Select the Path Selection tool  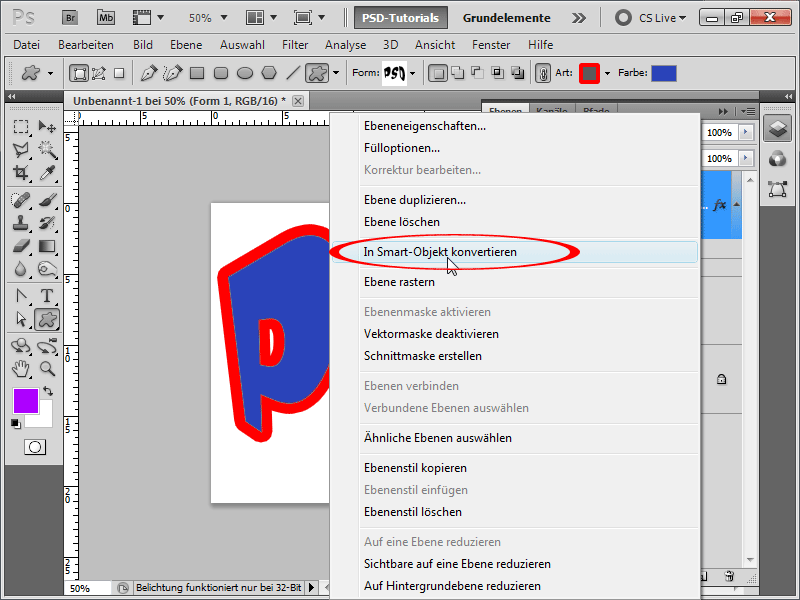point(21,319)
